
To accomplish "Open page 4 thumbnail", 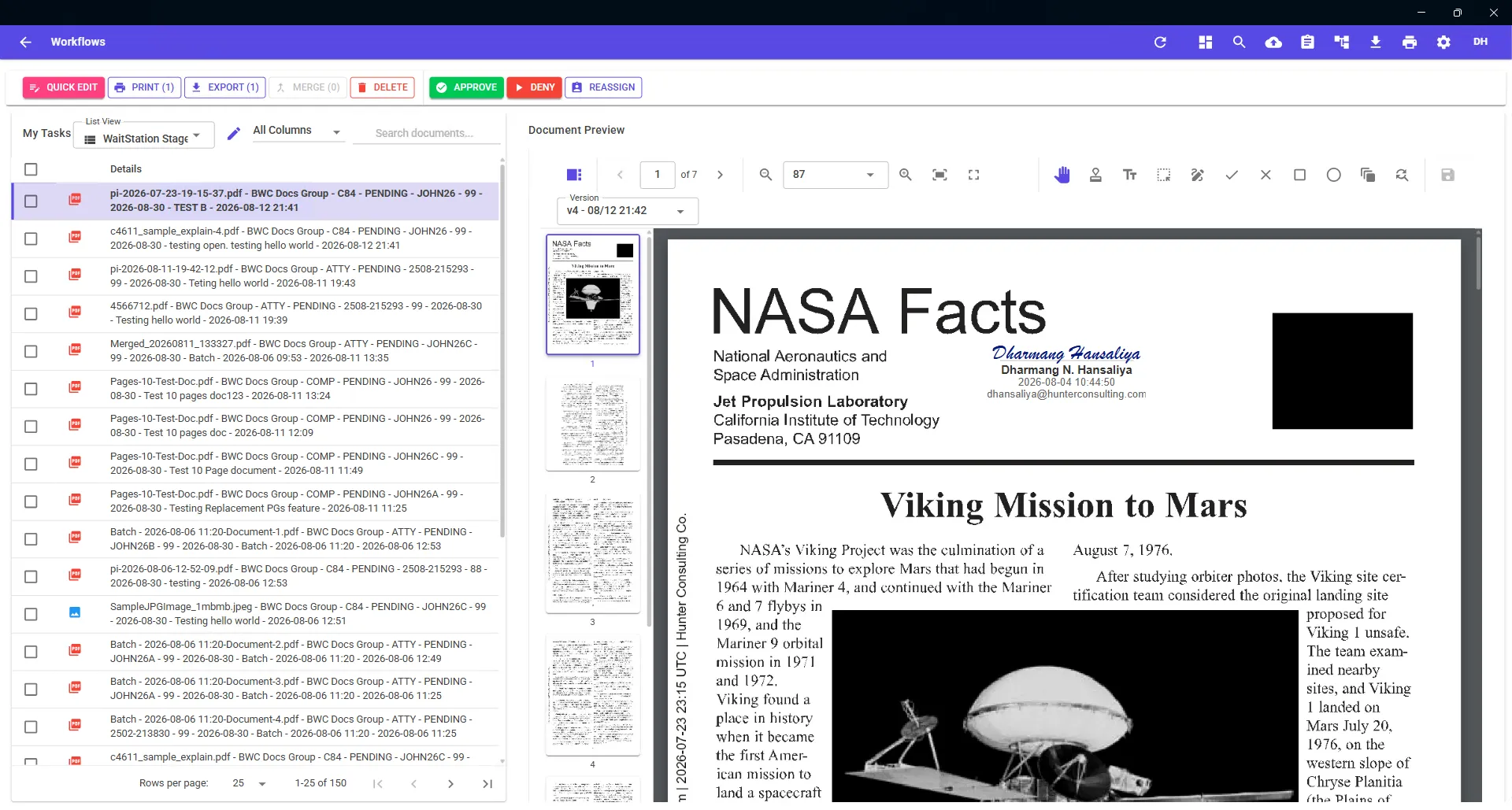I will pyautogui.click(x=593, y=696).
